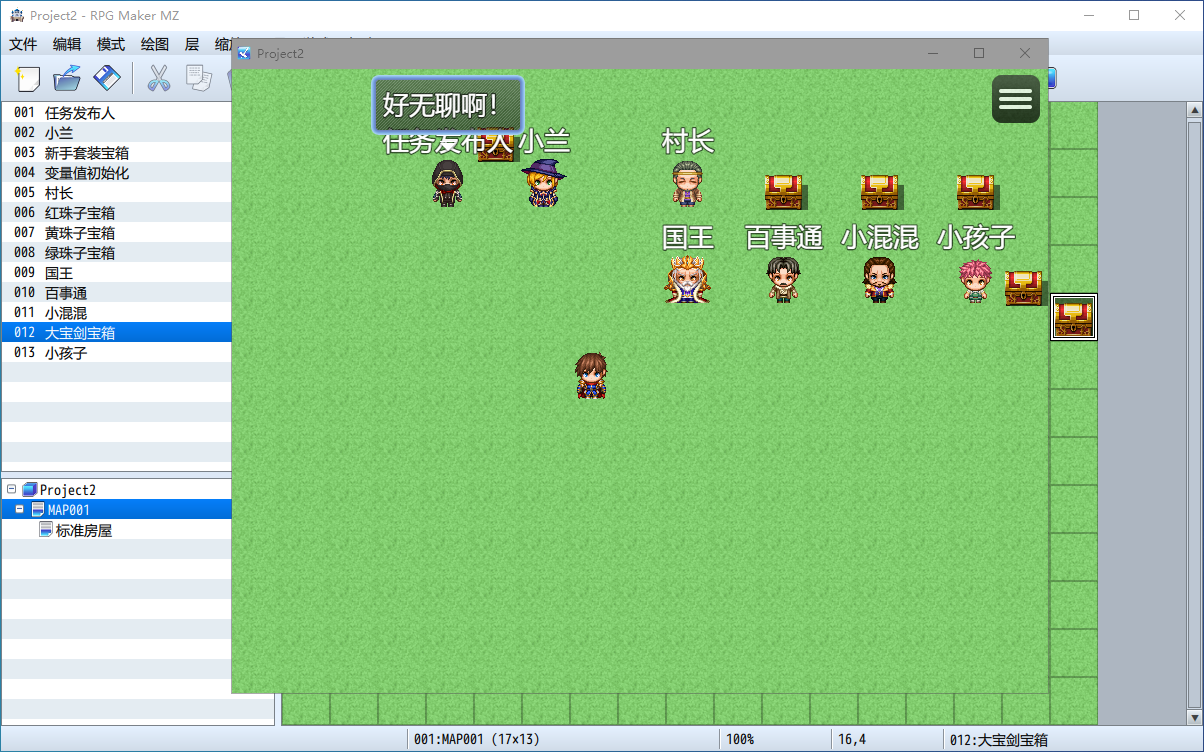
Task: Select event 005 村长 in list
Action: [x=116, y=193]
